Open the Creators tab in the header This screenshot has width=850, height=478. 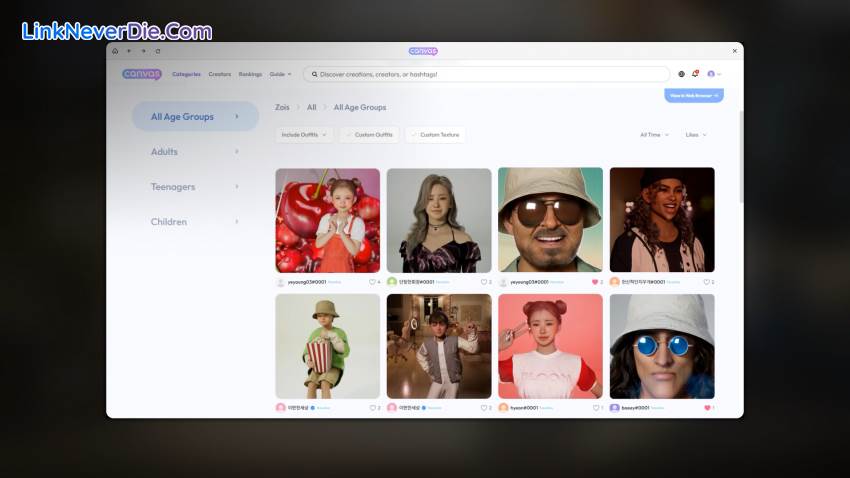pyautogui.click(x=219, y=74)
